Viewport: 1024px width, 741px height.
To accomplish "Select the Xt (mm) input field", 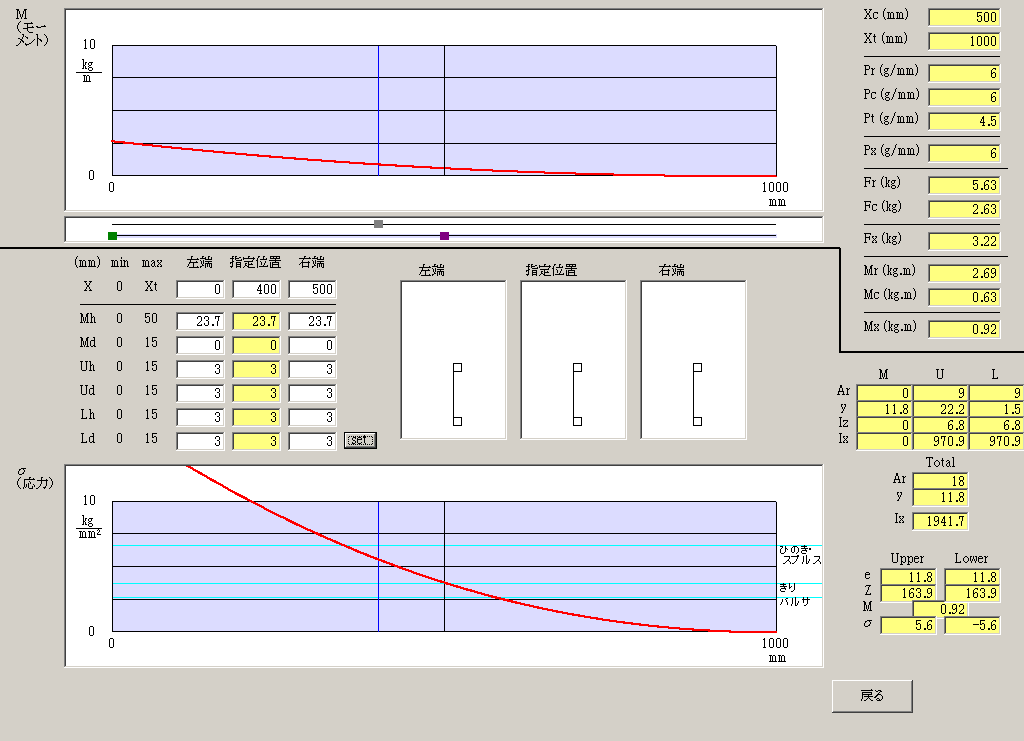I will (964, 41).
